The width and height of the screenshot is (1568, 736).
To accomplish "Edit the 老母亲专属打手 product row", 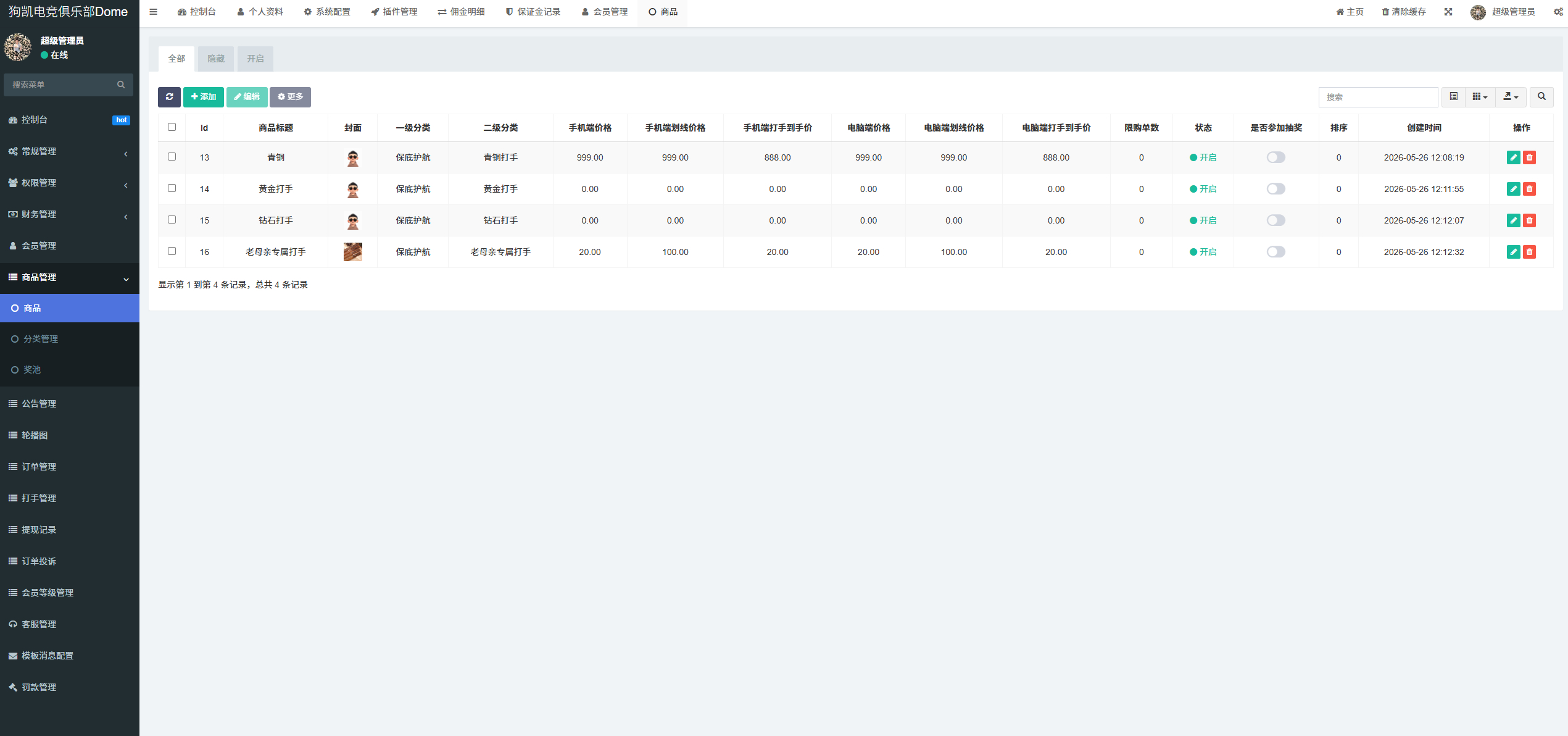I will click(x=1513, y=252).
